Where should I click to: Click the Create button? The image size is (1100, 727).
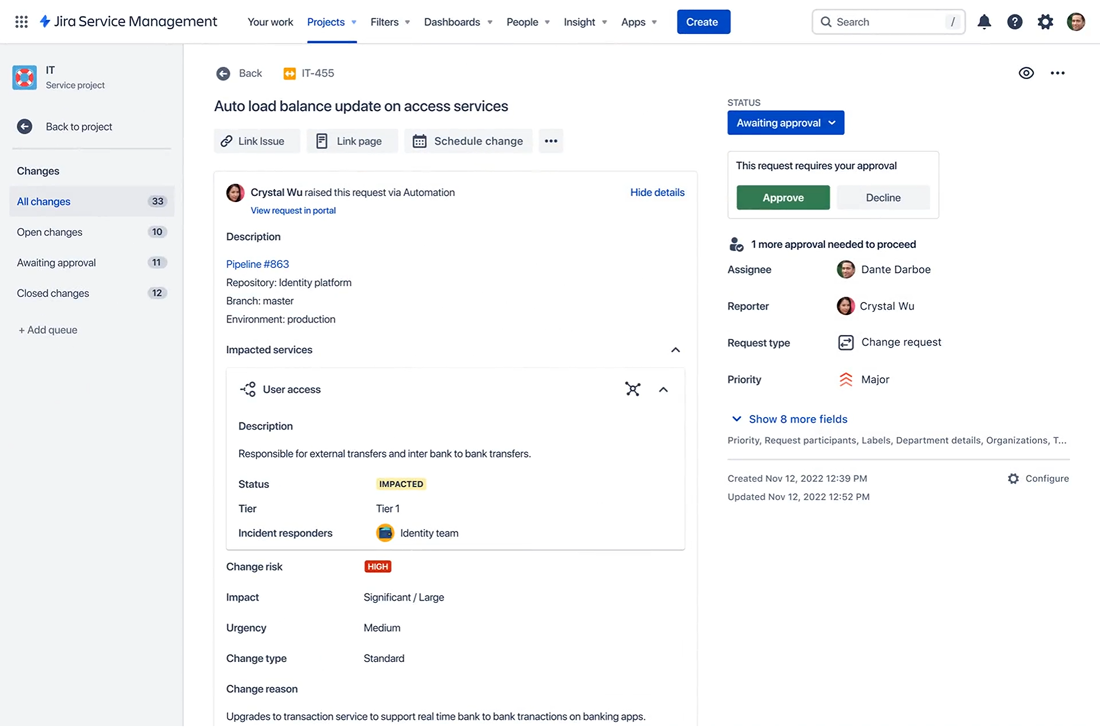[x=703, y=22]
